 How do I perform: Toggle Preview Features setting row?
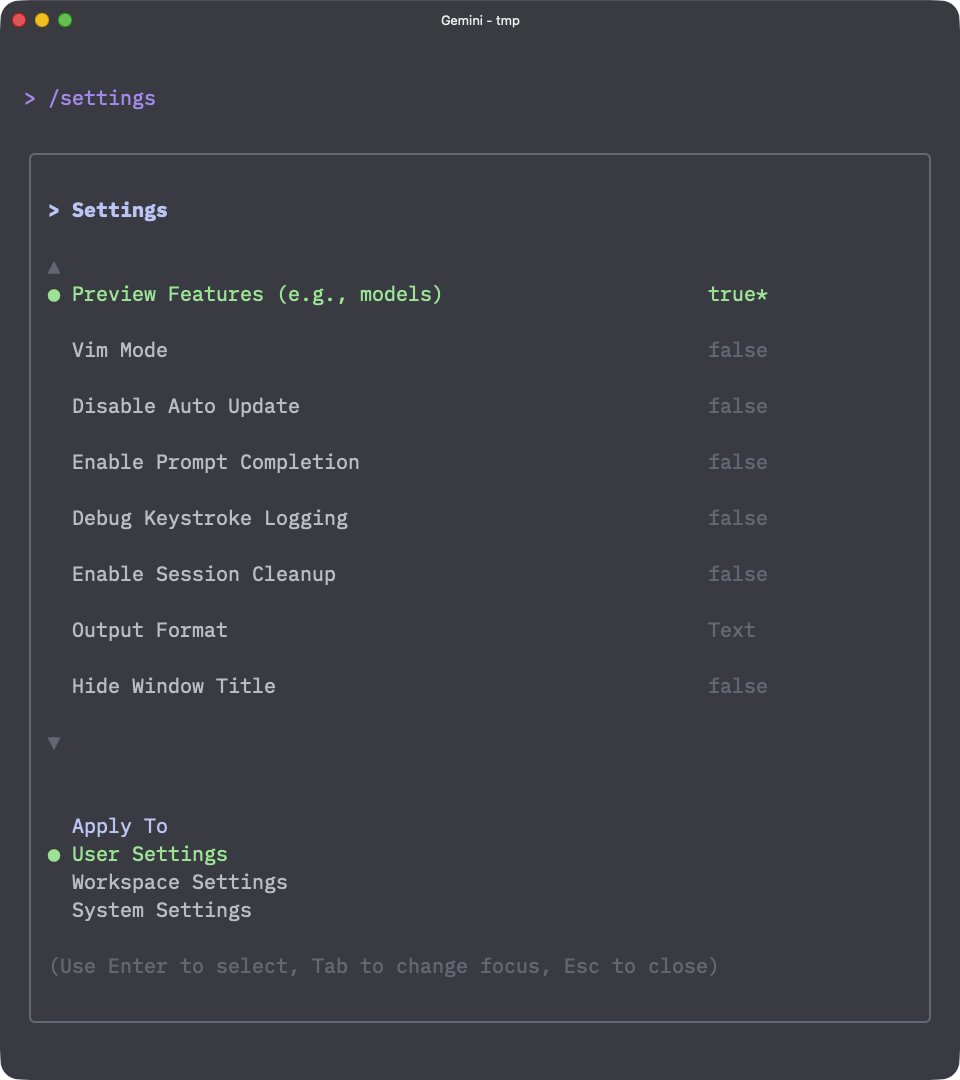click(407, 294)
